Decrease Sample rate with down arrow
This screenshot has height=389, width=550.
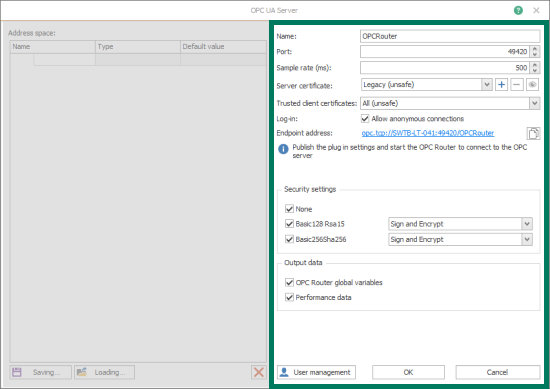pyautogui.click(x=535, y=70)
